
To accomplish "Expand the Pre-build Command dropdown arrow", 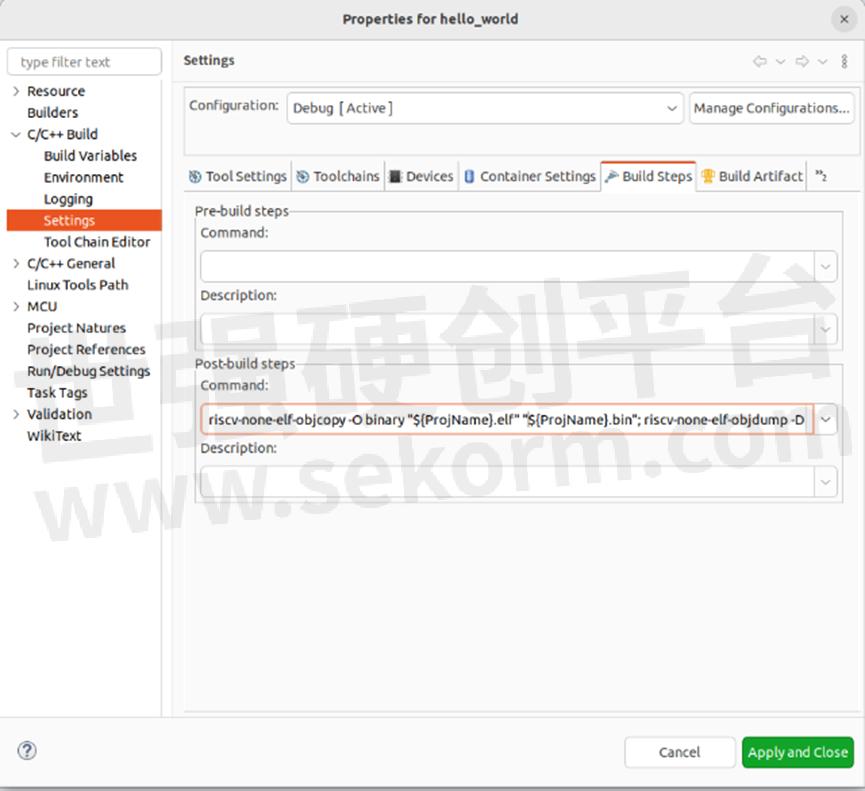I will pyautogui.click(x=826, y=266).
